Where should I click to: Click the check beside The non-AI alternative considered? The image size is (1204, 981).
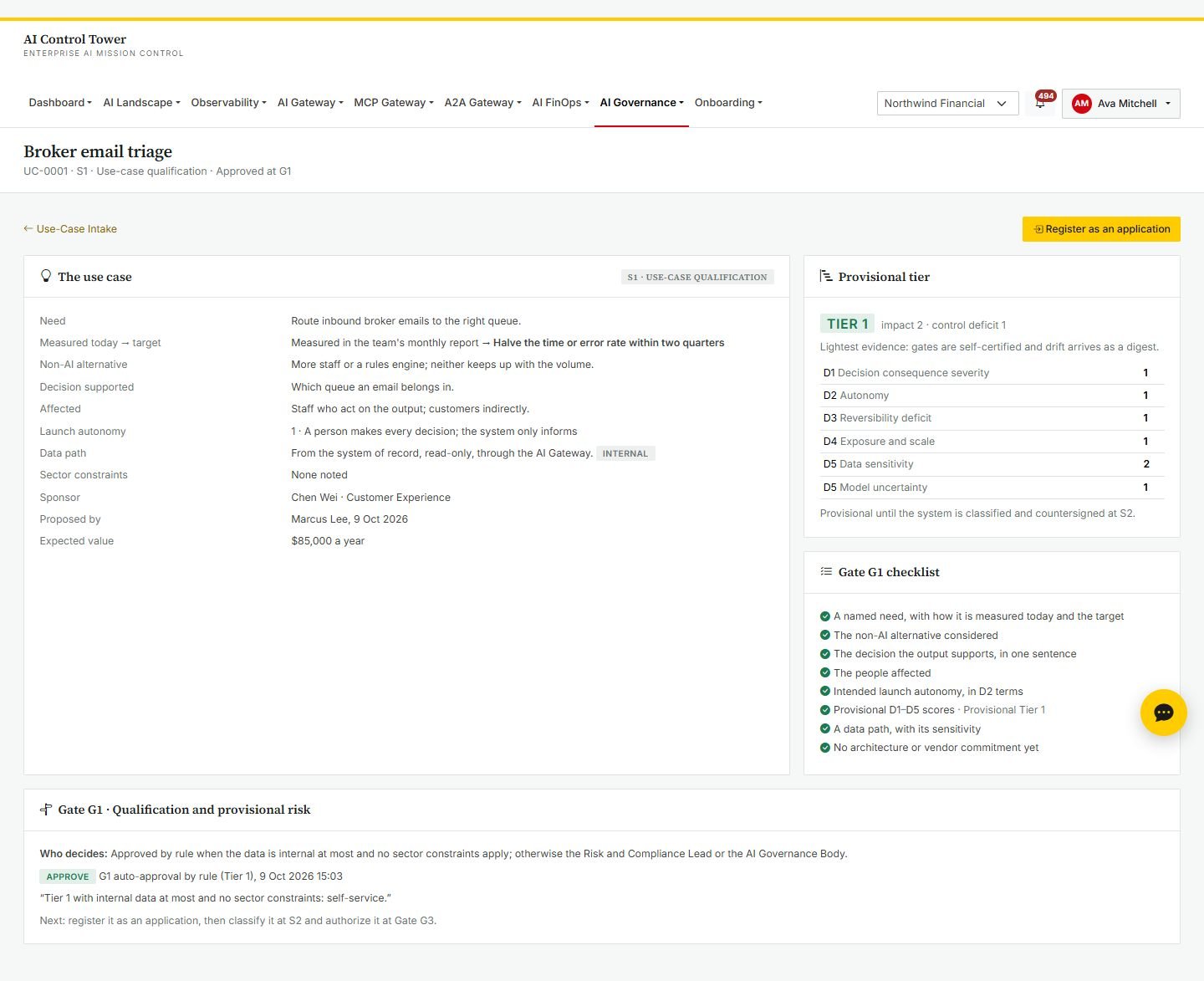(x=825, y=635)
